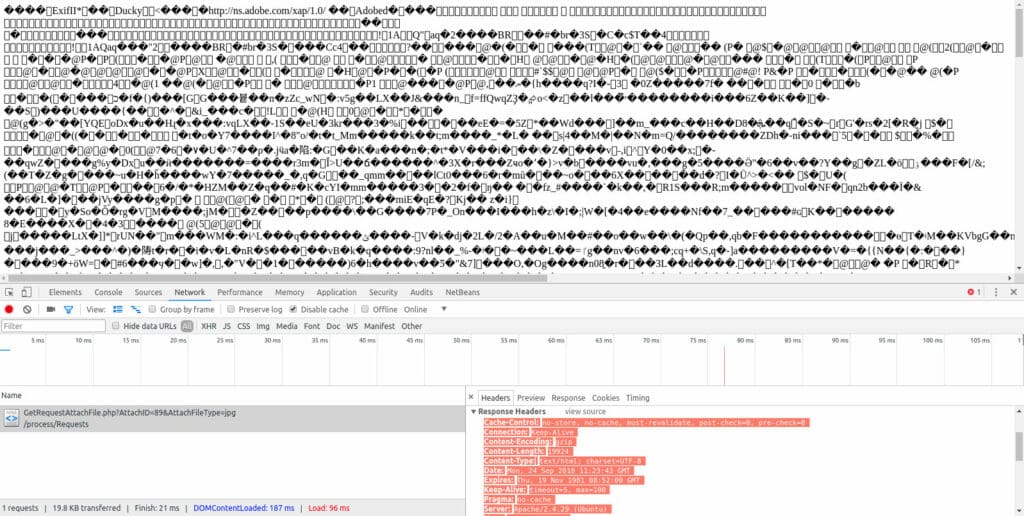Filter requests by Font
This screenshot has width=1024, height=516.
click(x=312, y=326)
